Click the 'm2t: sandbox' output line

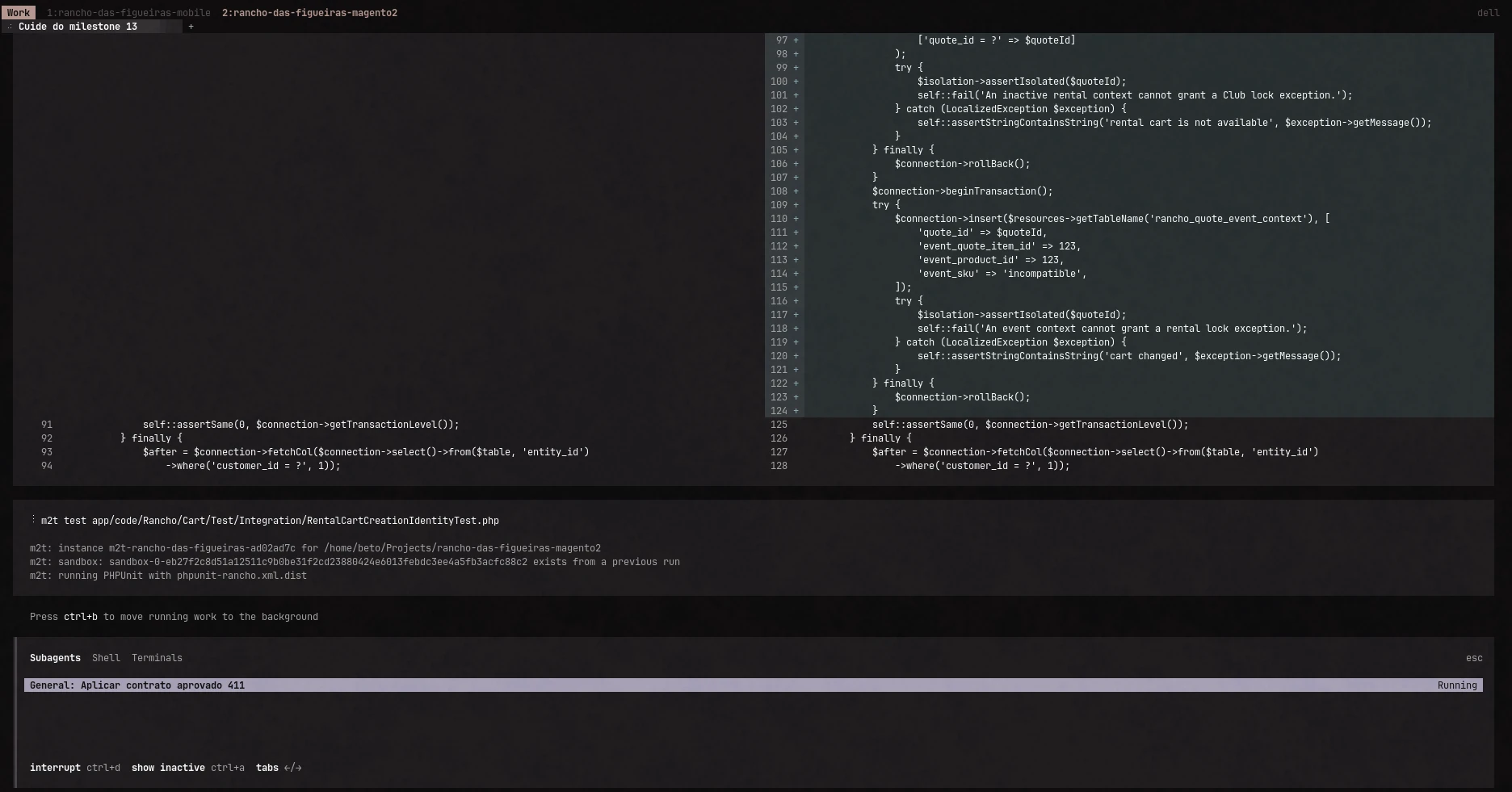[x=355, y=562]
